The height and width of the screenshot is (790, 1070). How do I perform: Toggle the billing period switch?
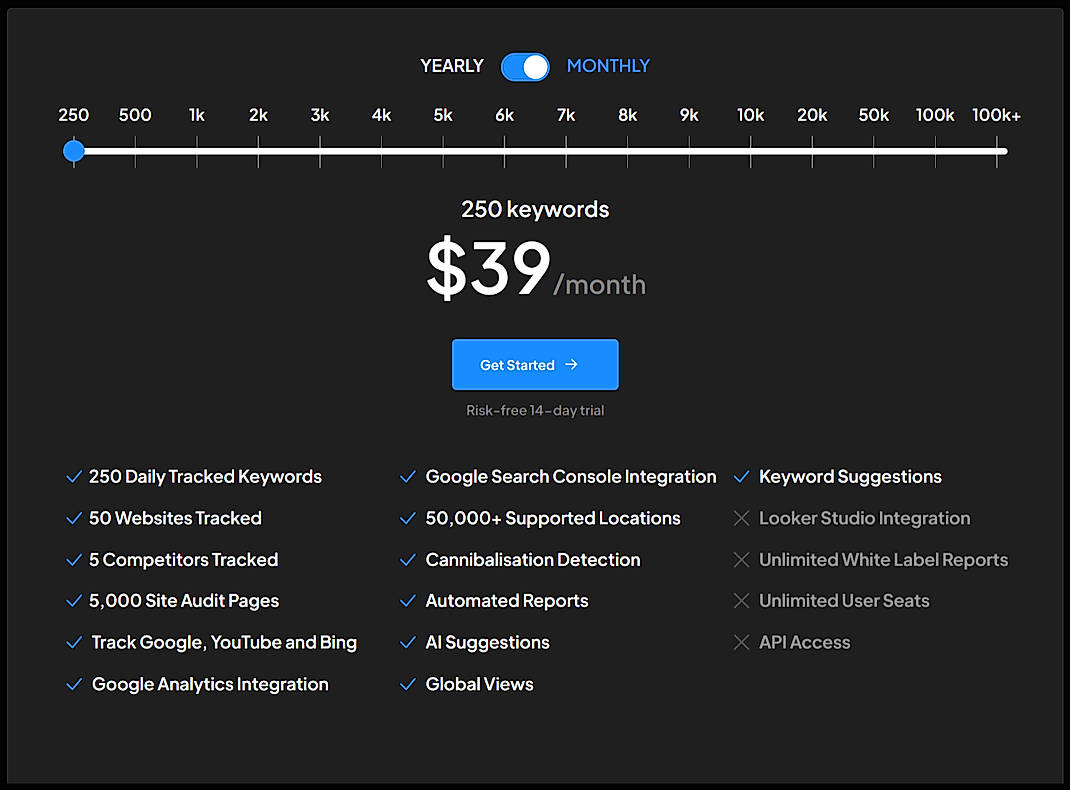525,66
